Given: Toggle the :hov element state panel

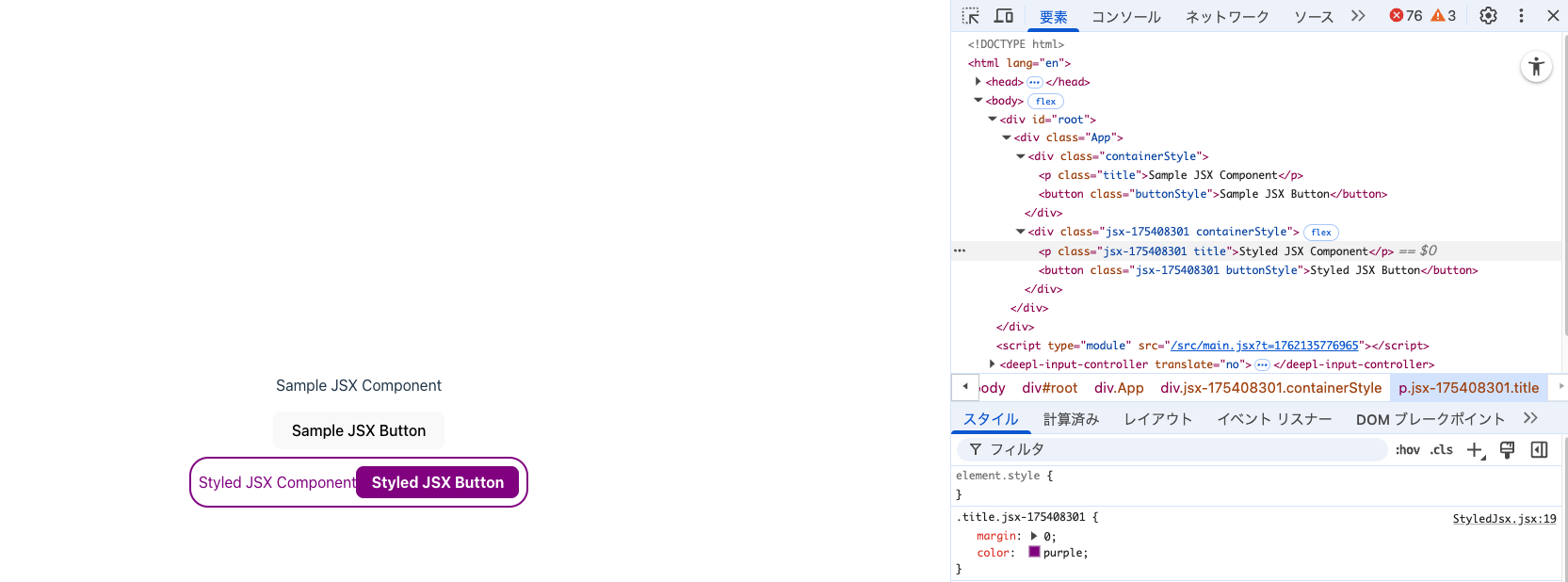Looking at the screenshot, I should (x=1408, y=450).
